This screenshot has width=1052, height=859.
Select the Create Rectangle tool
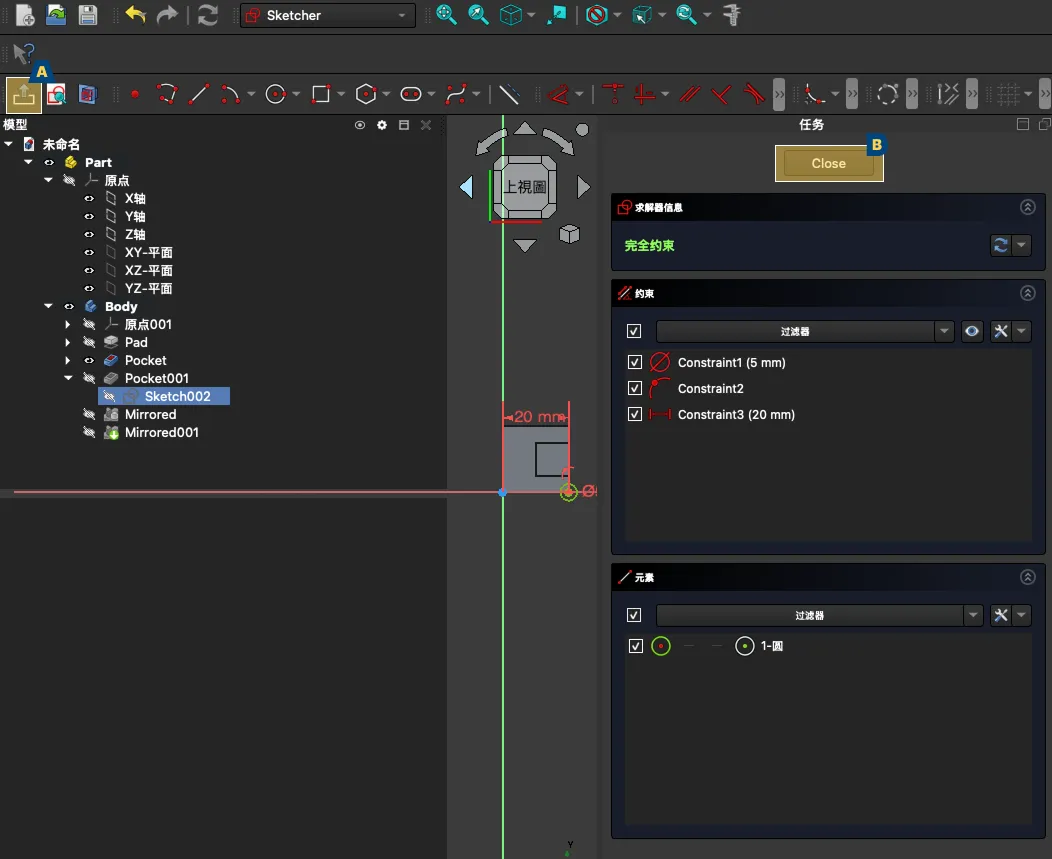[321, 95]
